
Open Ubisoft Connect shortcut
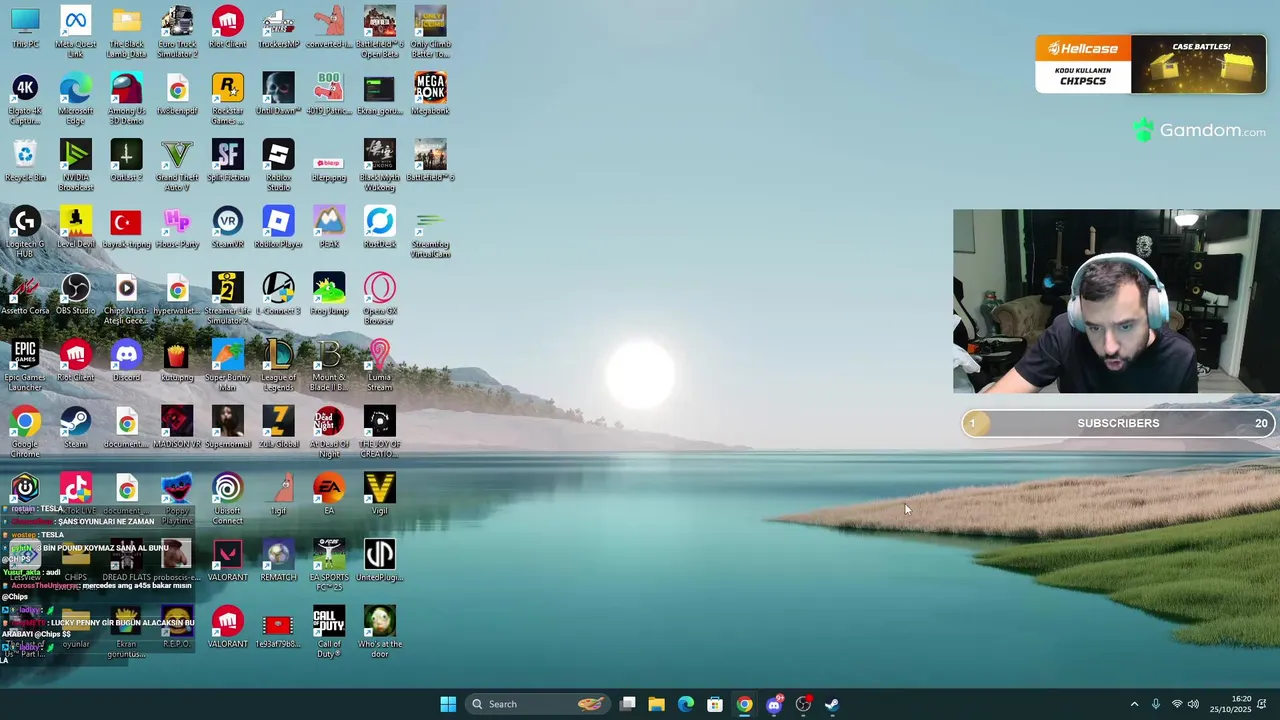[x=227, y=499]
